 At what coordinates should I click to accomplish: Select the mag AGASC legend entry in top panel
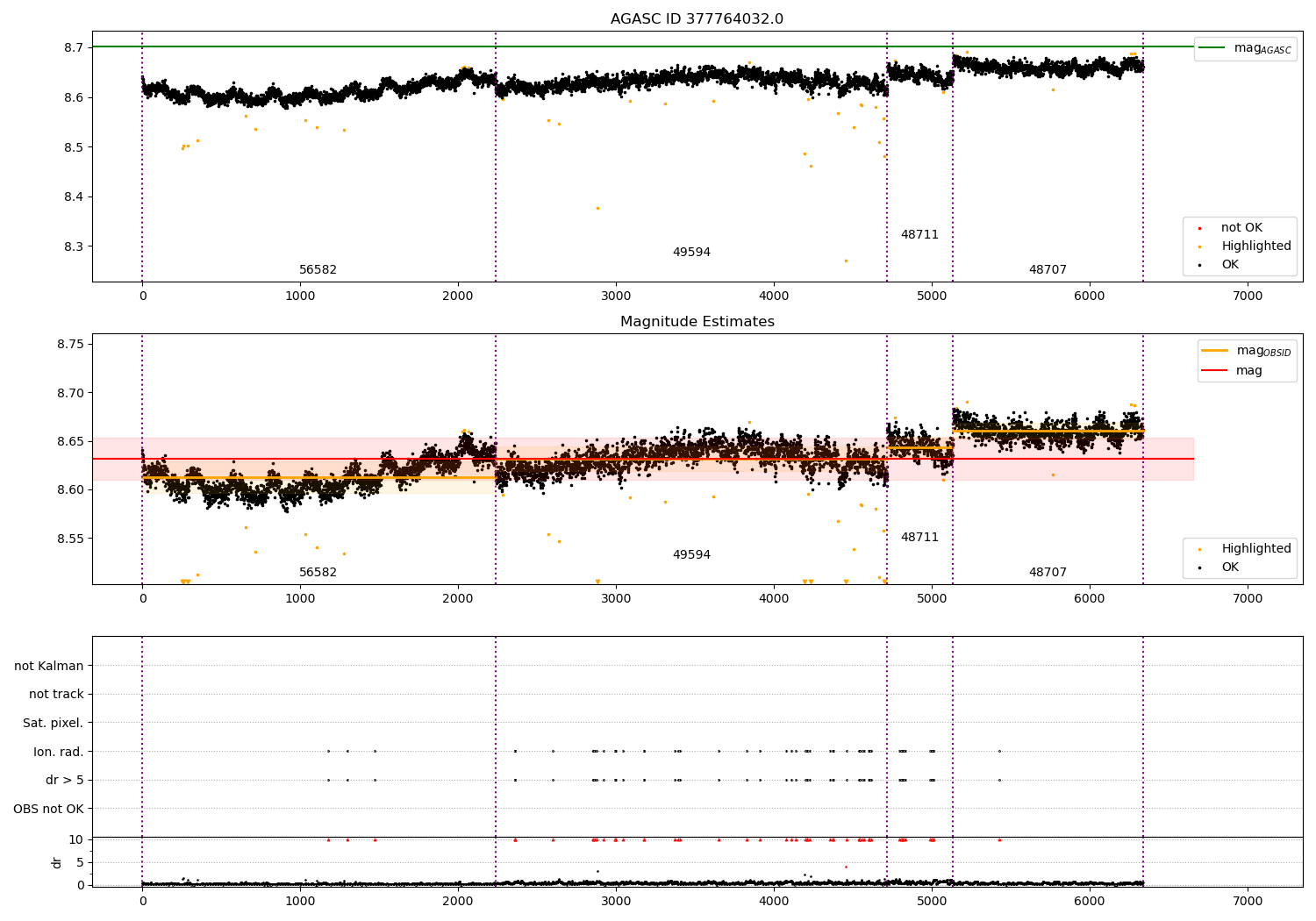coord(1245,48)
